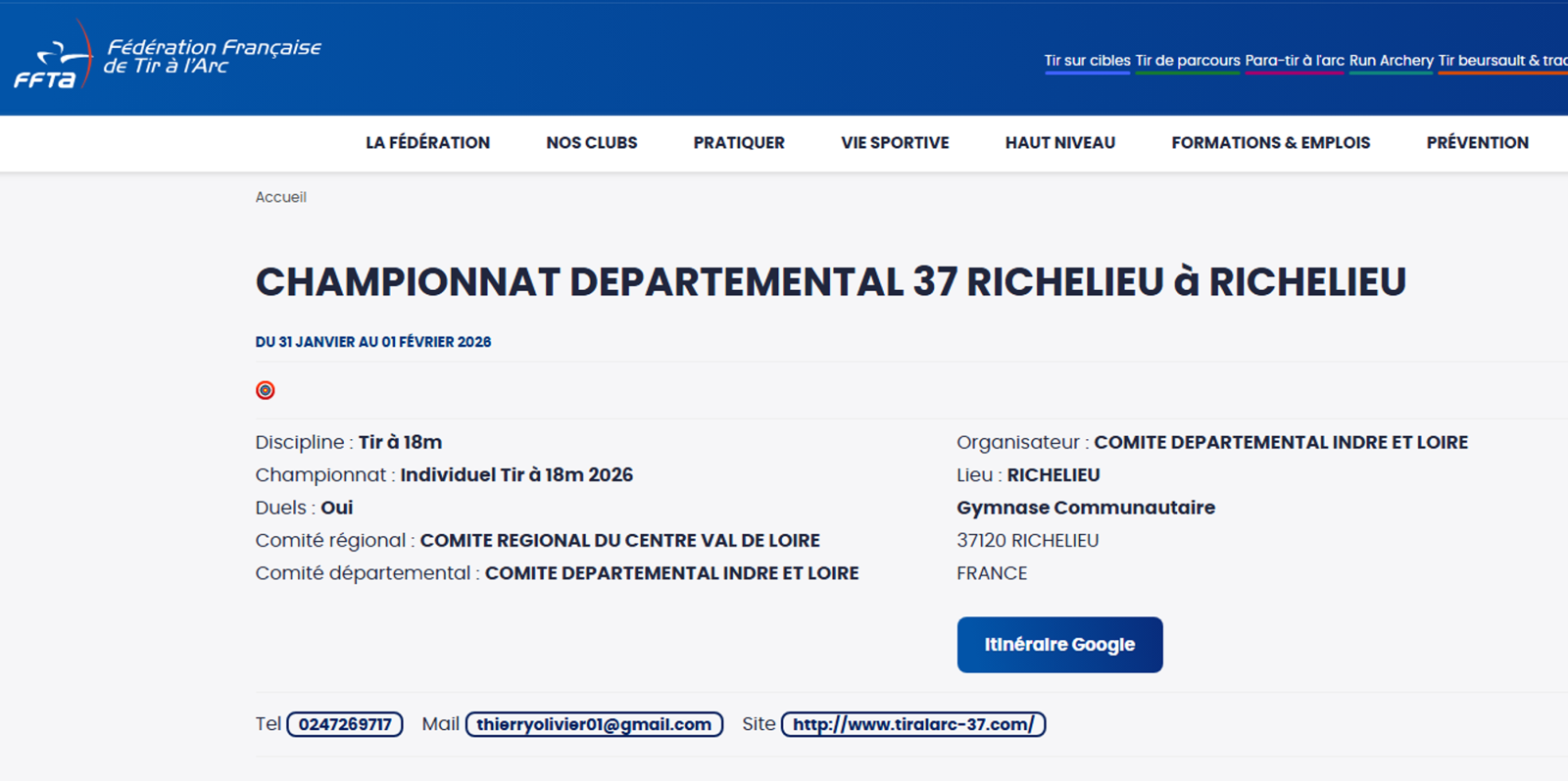The width and height of the screenshot is (1568, 781).
Task: Visit the Run Archery section
Action: coord(1391,61)
